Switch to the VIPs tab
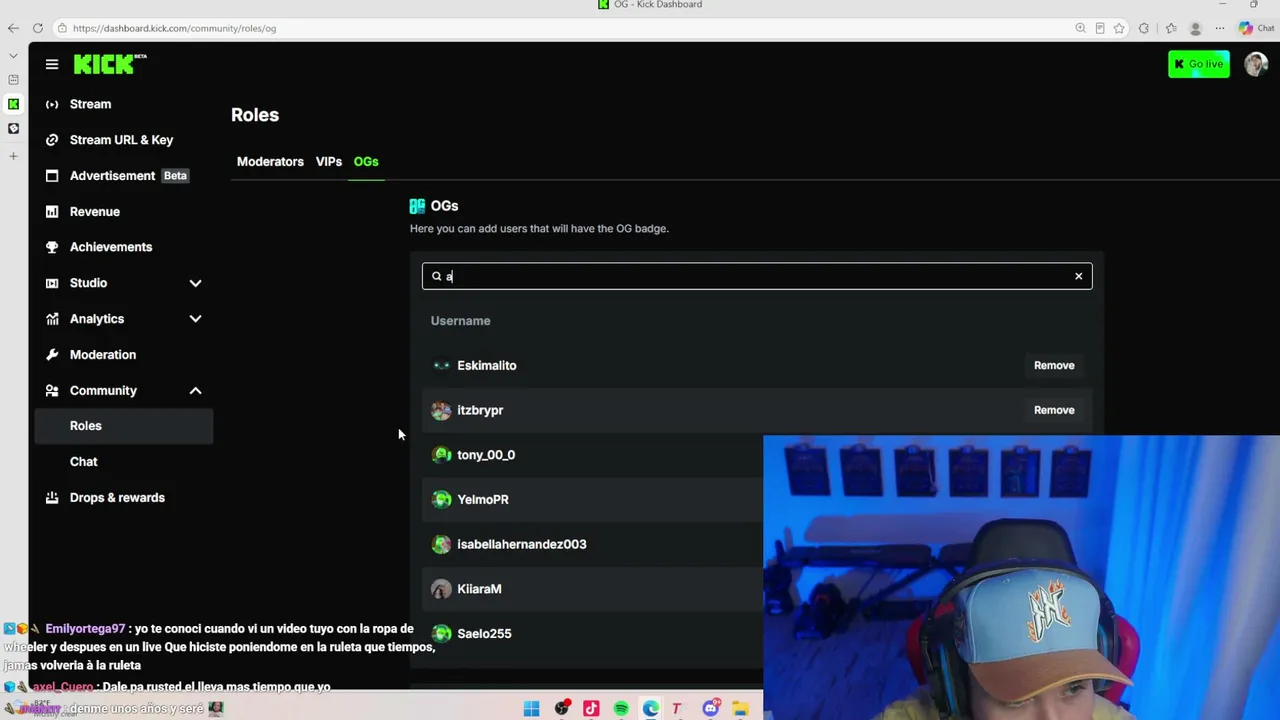 tap(329, 162)
